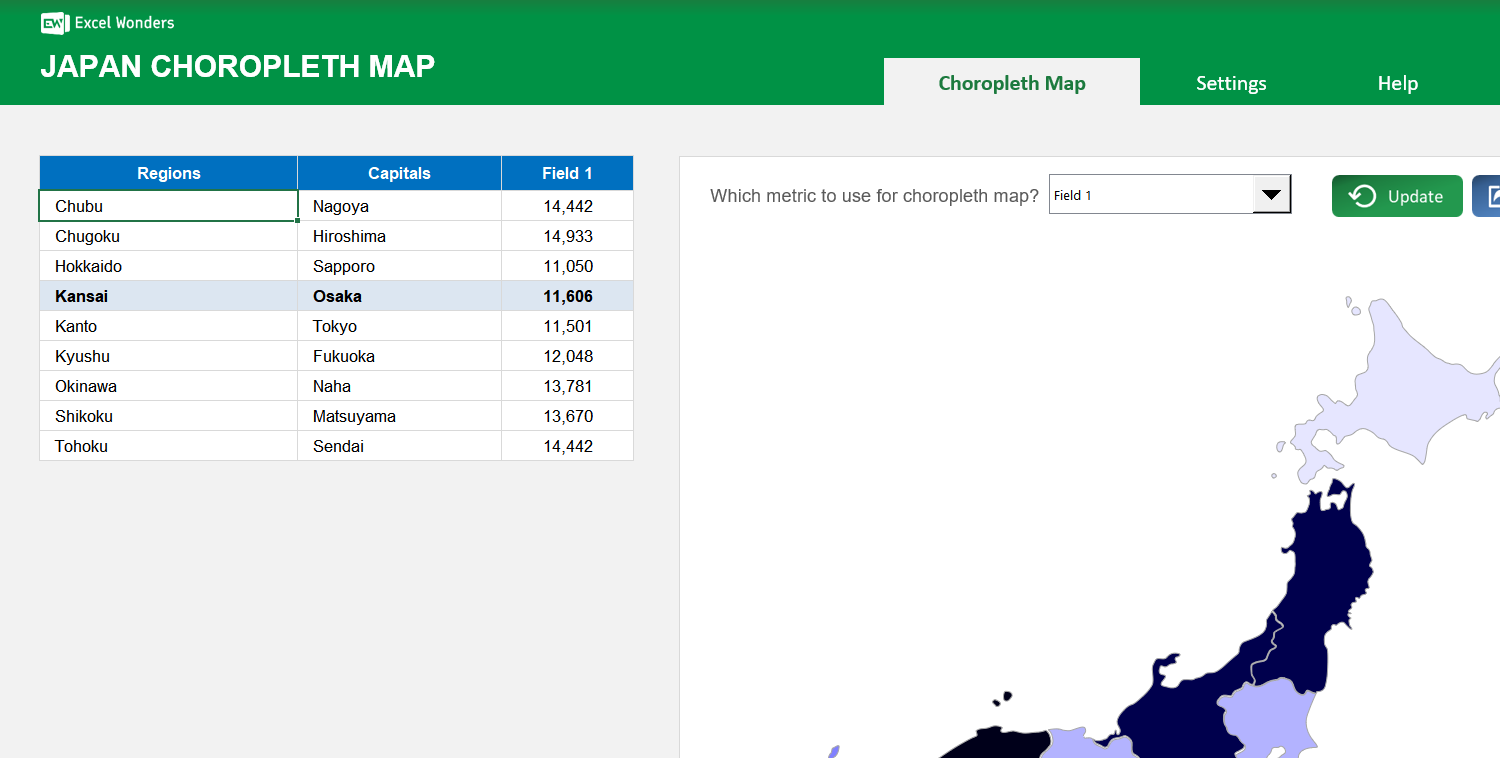Image resolution: width=1500 pixels, height=758 pixels.
Task: Click the Regions column header
Action: pyautogui.click(x=168, y=173)
